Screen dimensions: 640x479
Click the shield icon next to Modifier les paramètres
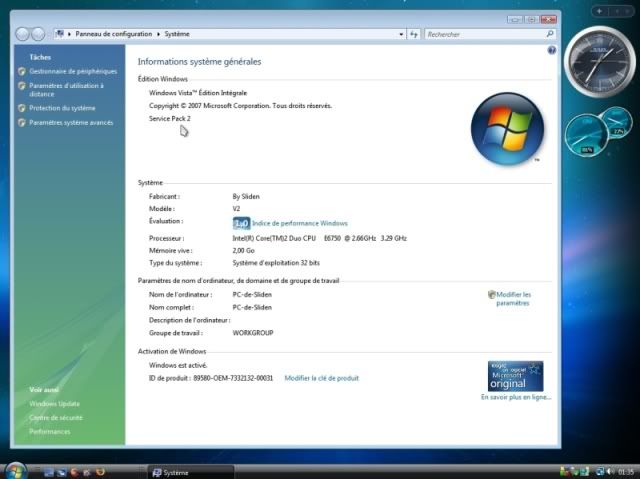[491, 295]
